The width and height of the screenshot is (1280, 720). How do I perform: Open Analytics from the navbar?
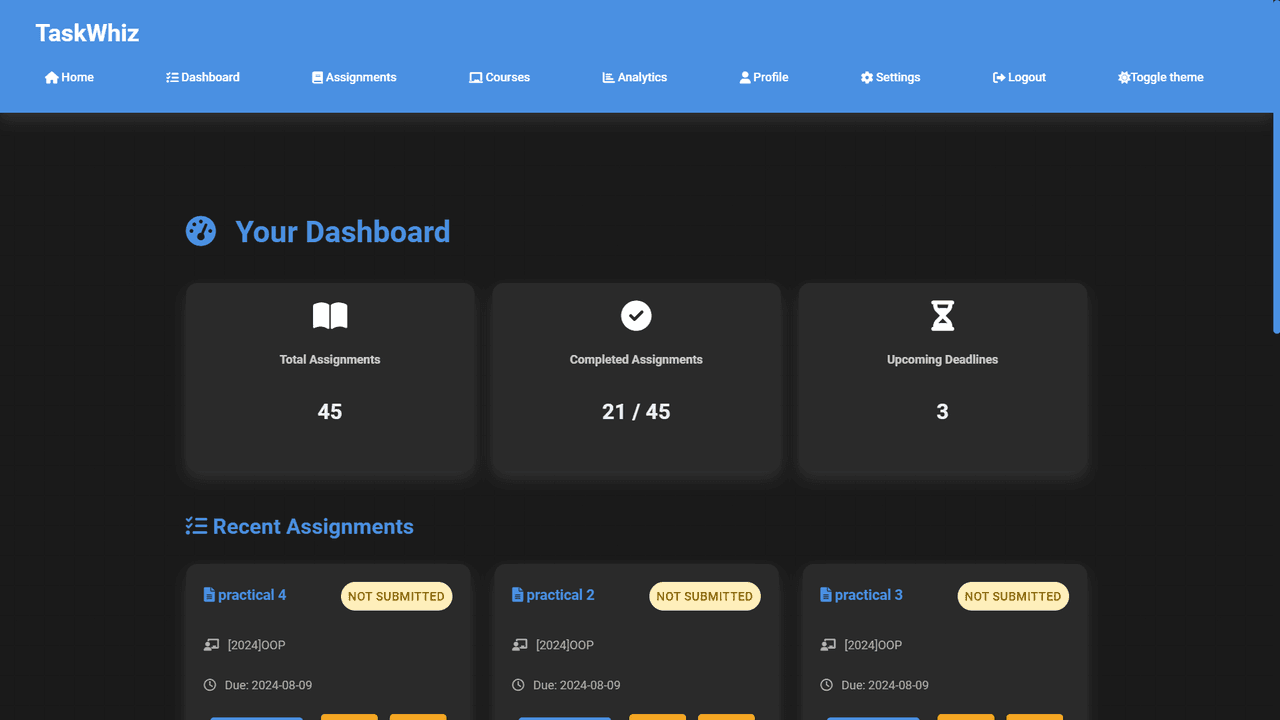point(634,77)
